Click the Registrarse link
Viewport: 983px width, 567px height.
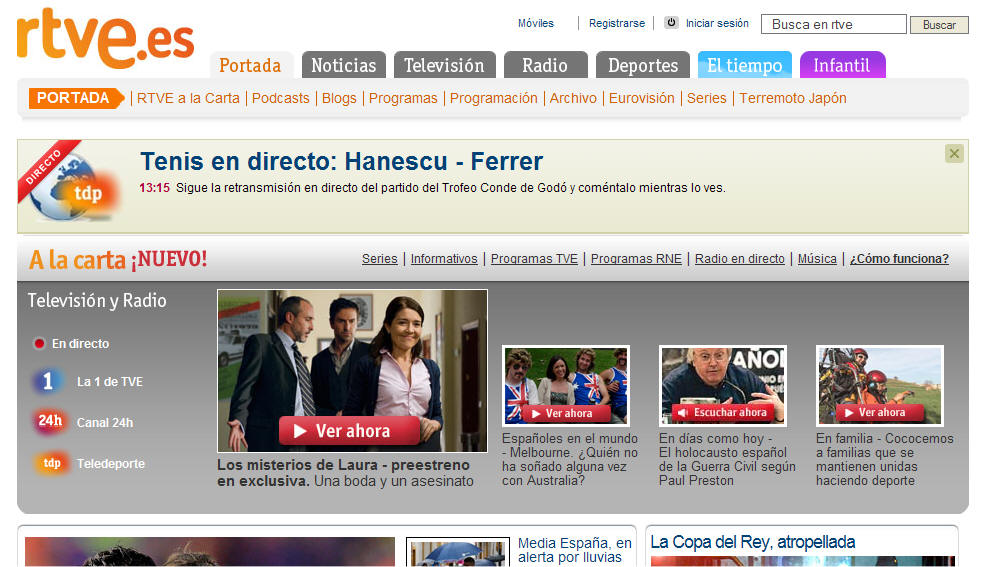coord(617,23)
